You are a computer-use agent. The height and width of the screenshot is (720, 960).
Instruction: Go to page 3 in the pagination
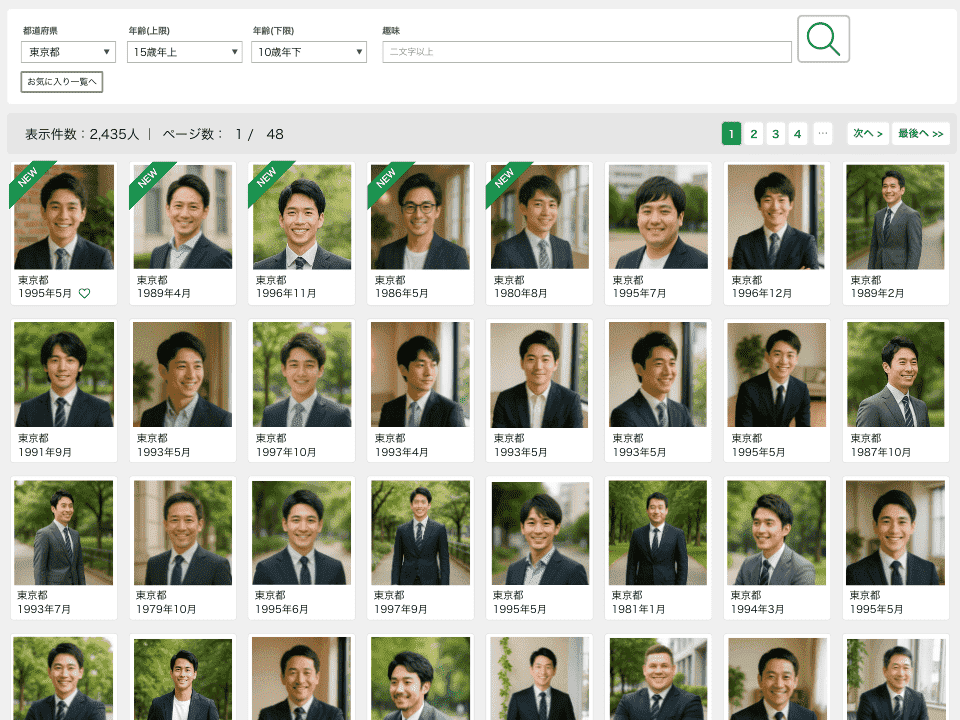[776, 133]
